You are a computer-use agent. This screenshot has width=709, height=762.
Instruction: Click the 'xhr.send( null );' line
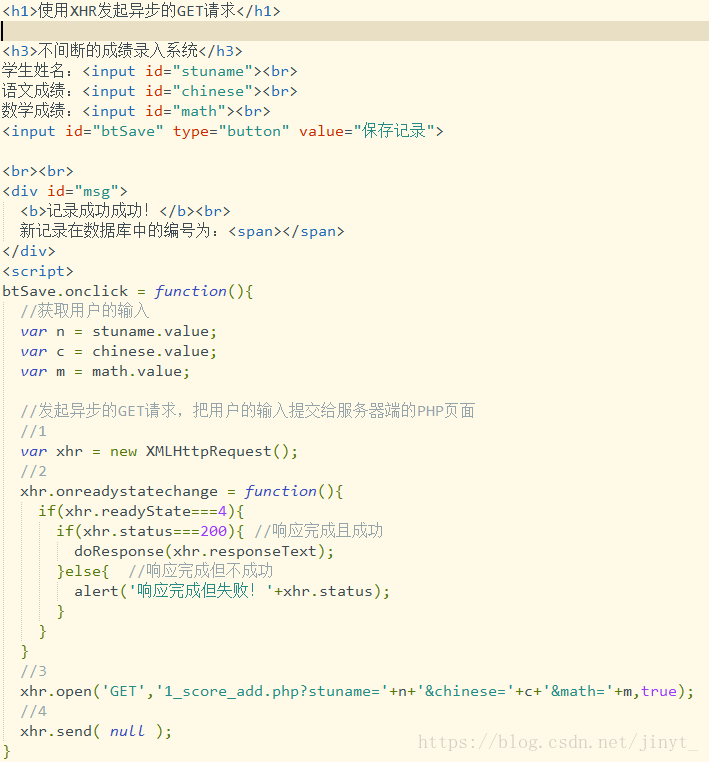(x=96, y=731)
